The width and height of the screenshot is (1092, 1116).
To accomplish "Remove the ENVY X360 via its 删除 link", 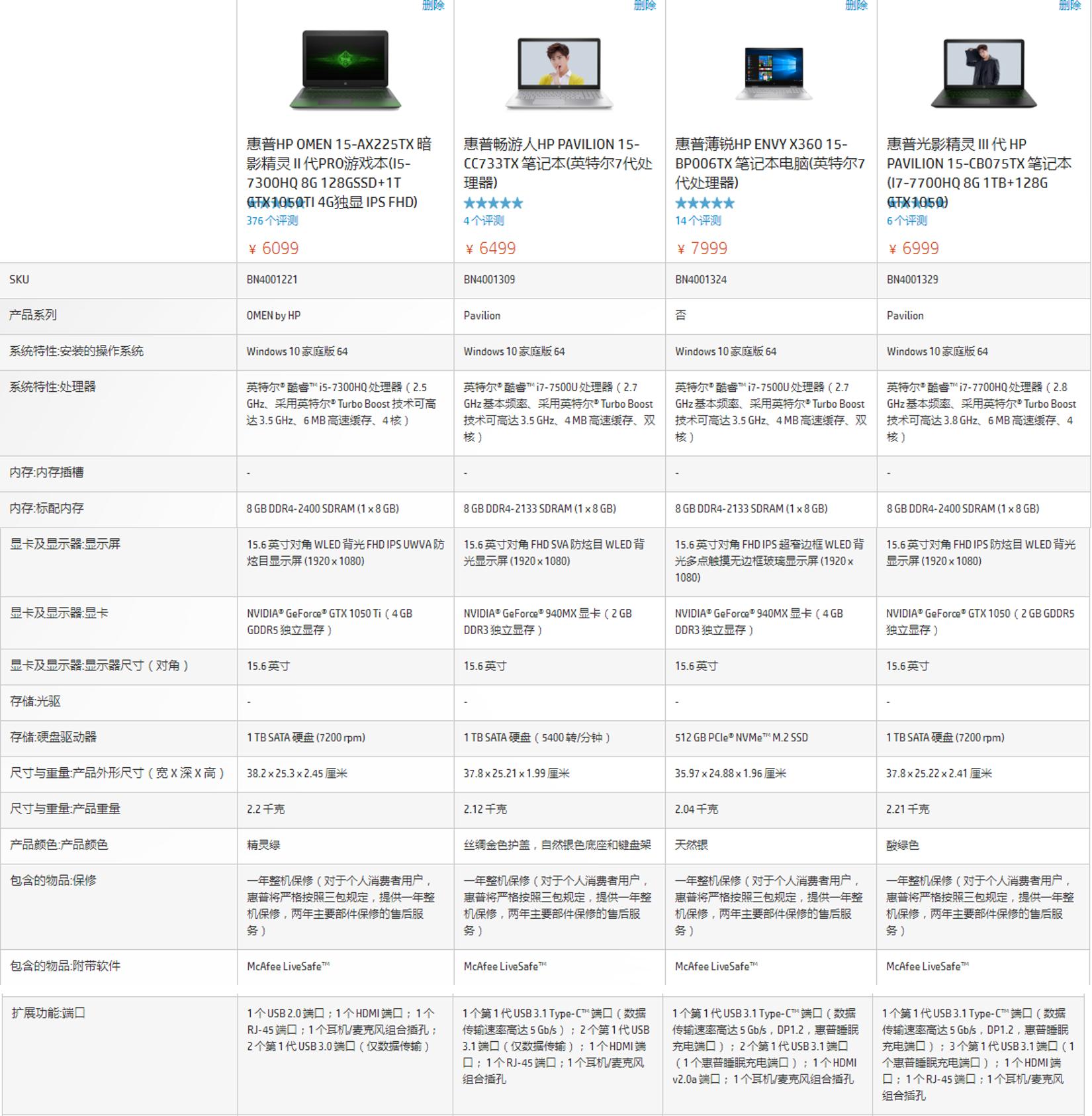I will pyautogui.click(x=856, y=5).
